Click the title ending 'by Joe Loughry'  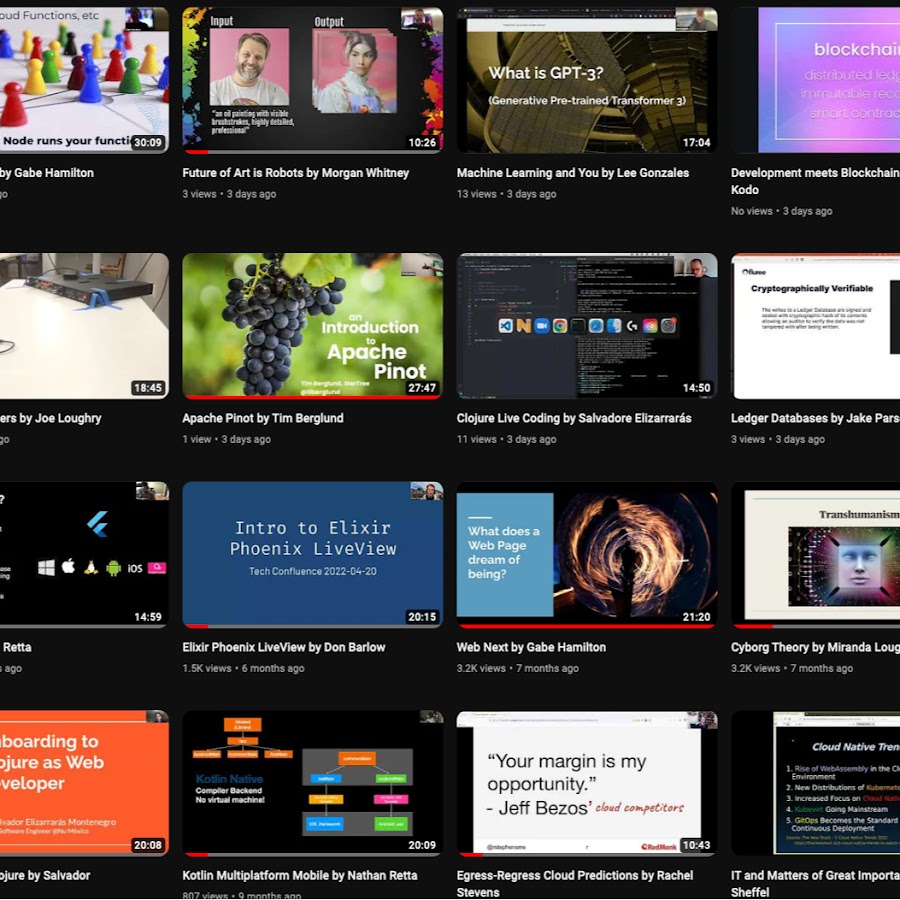click(51, 418)
